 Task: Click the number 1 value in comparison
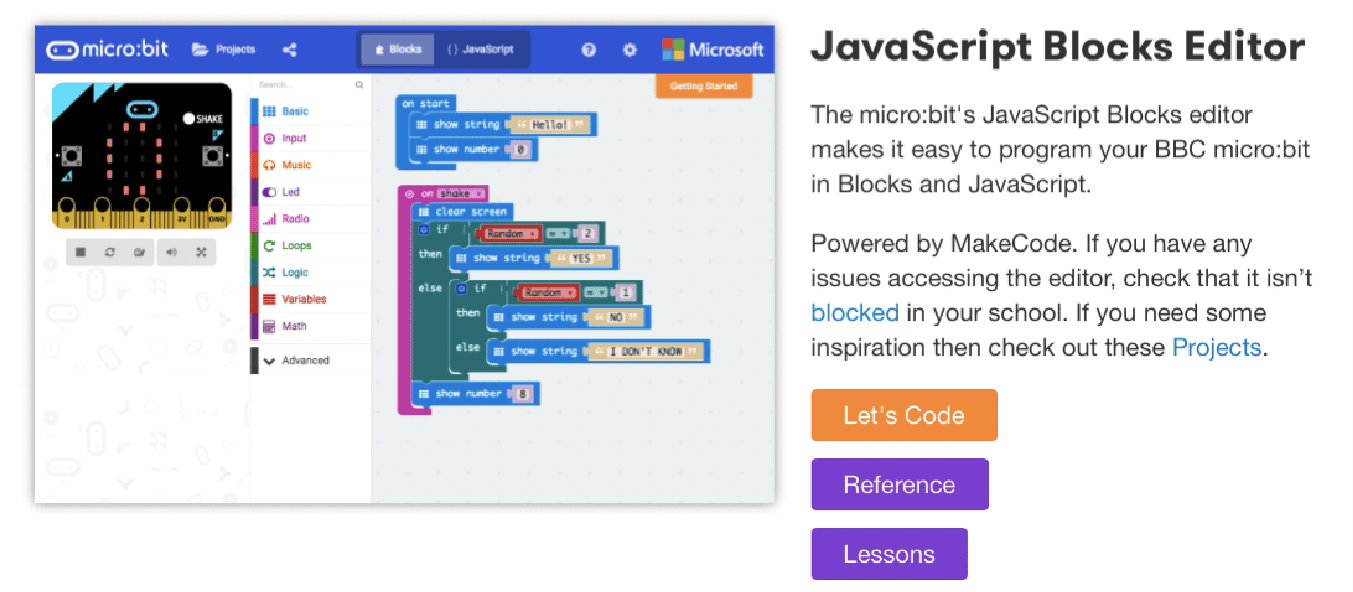tap(625, 292)
